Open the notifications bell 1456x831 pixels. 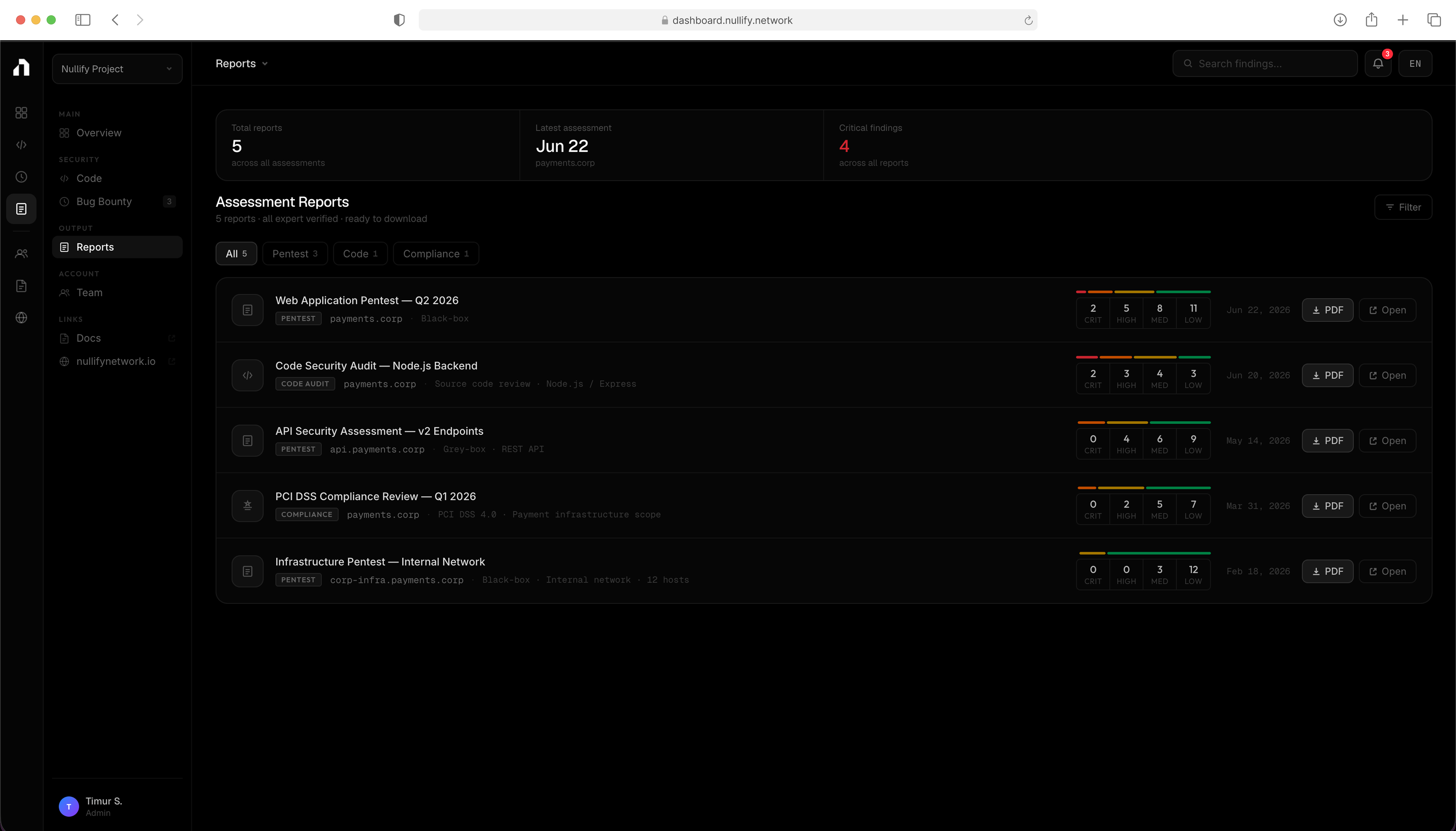[x=1378, y=63]
